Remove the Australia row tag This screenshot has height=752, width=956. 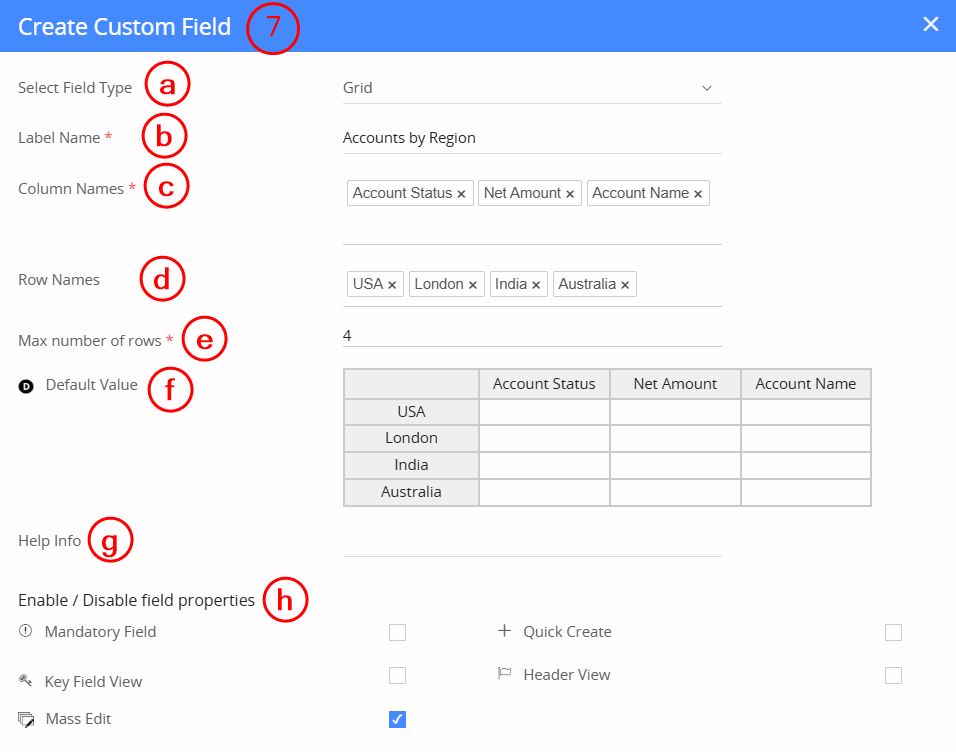coord(625,285)
